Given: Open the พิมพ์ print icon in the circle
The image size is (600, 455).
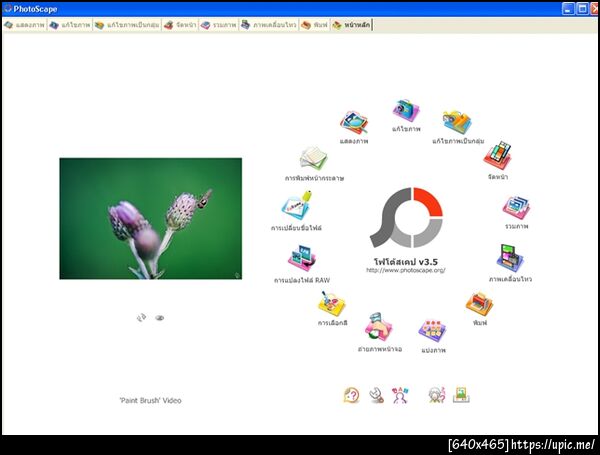Looking at the screenshot, I should pos(479,304).
